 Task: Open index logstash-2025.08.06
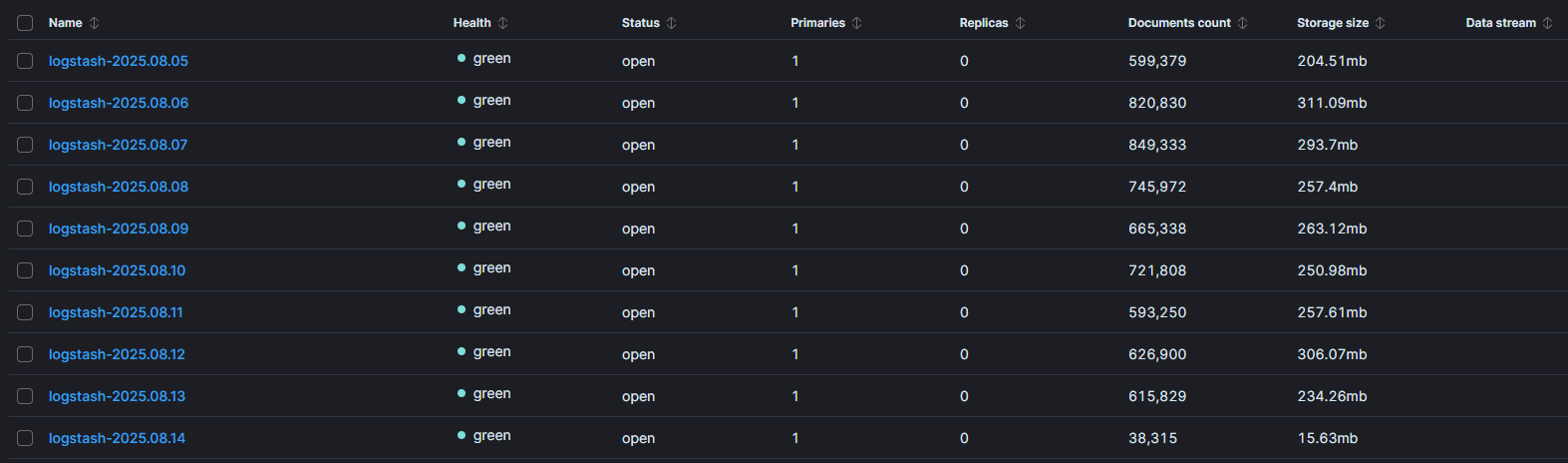tap(119, 103)
